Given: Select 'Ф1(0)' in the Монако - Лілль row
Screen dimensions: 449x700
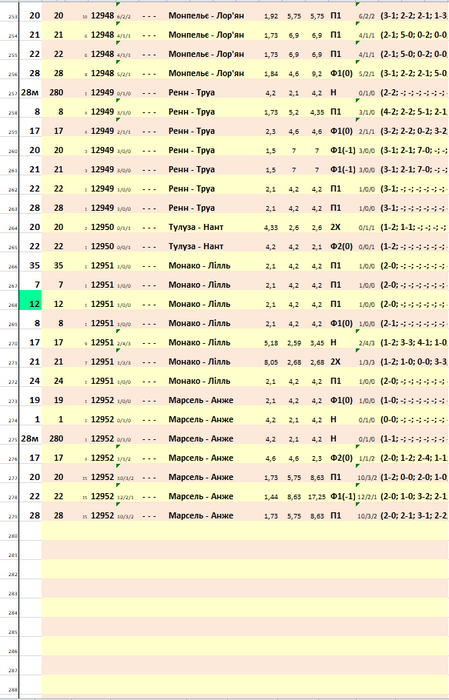Looking at the screenshot, I should pyautogui.click(x=341, y=323).
